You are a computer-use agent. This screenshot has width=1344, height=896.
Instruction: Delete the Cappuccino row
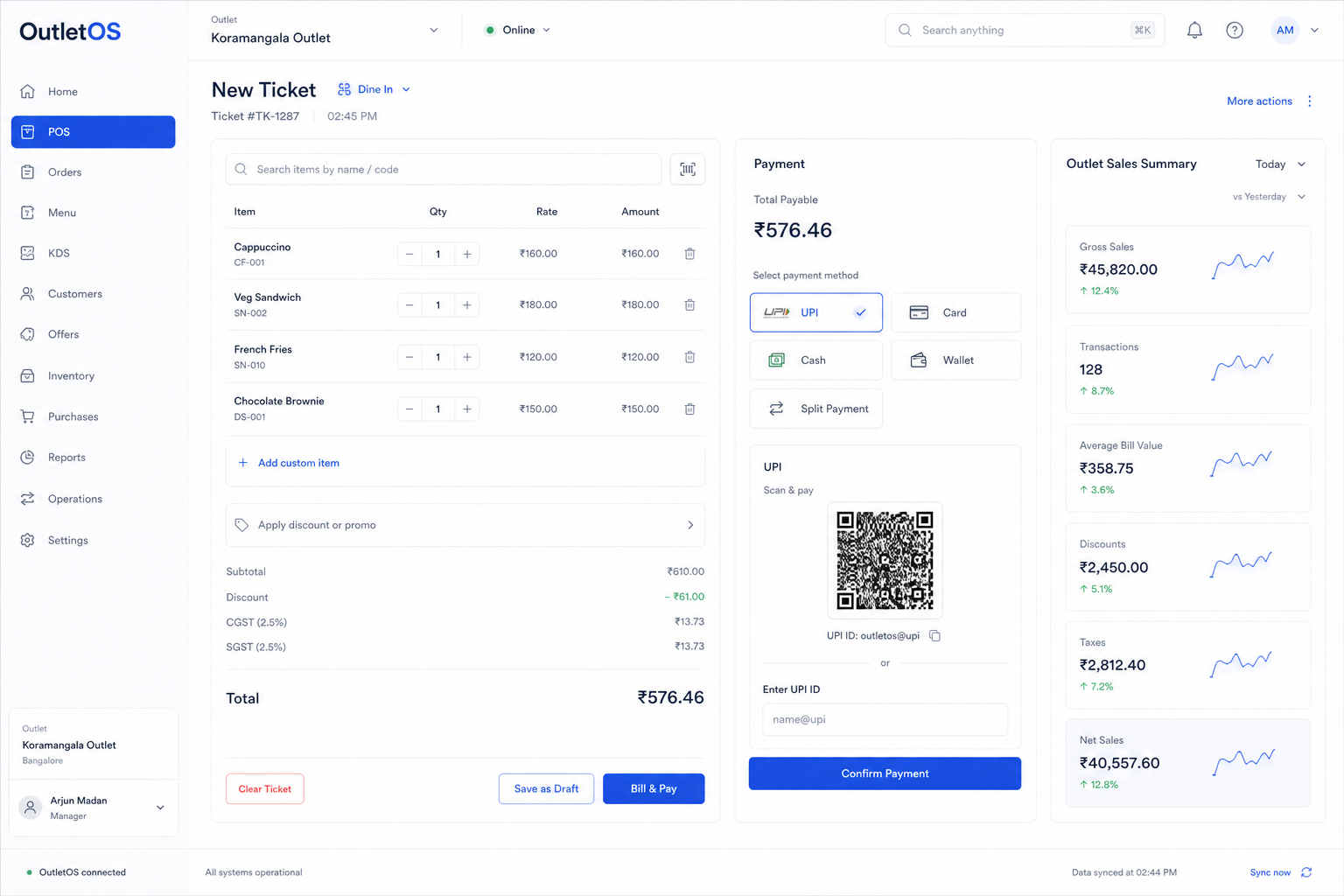[x=689, y=254]
